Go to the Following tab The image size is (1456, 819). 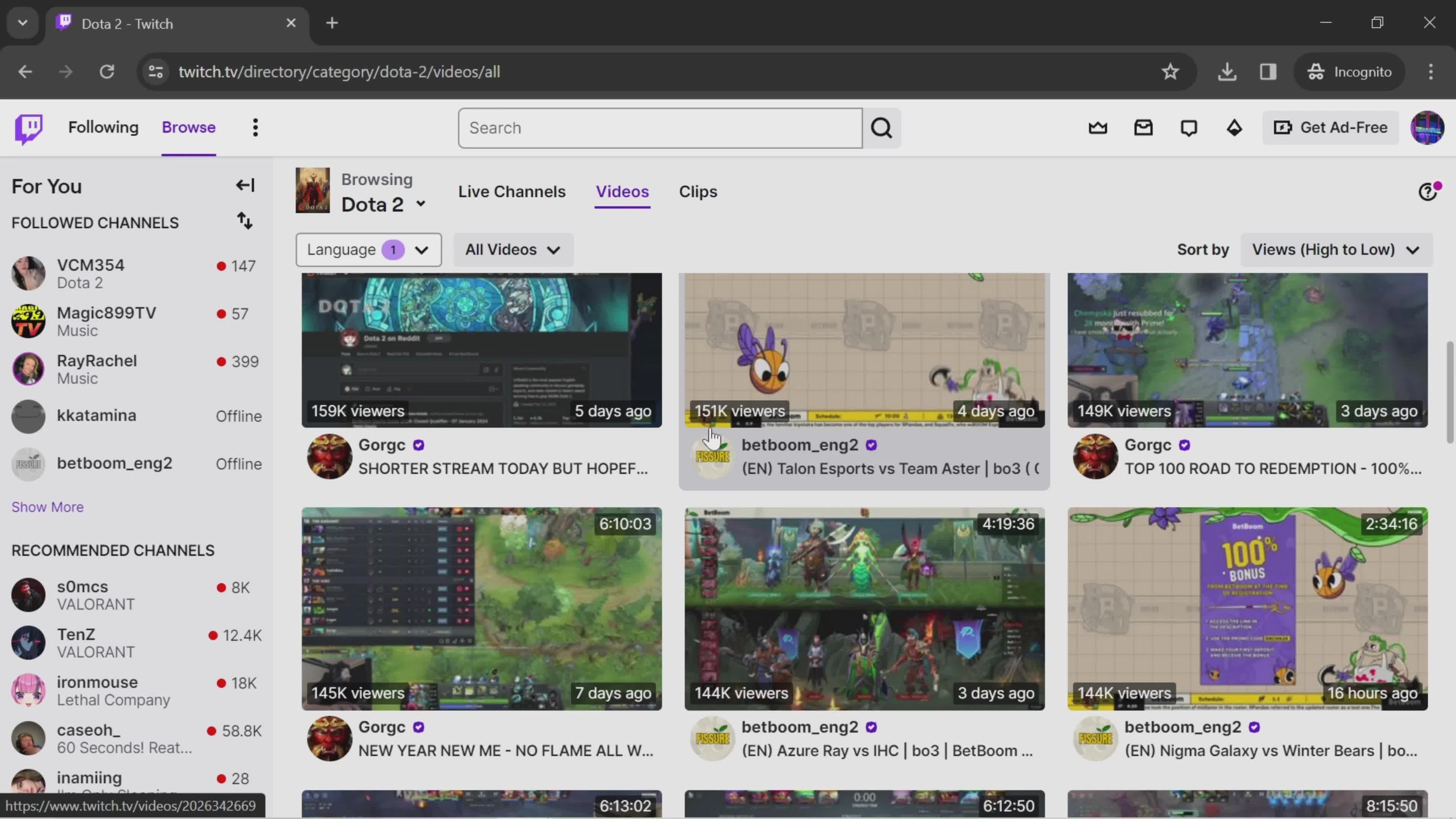[104, 128]
